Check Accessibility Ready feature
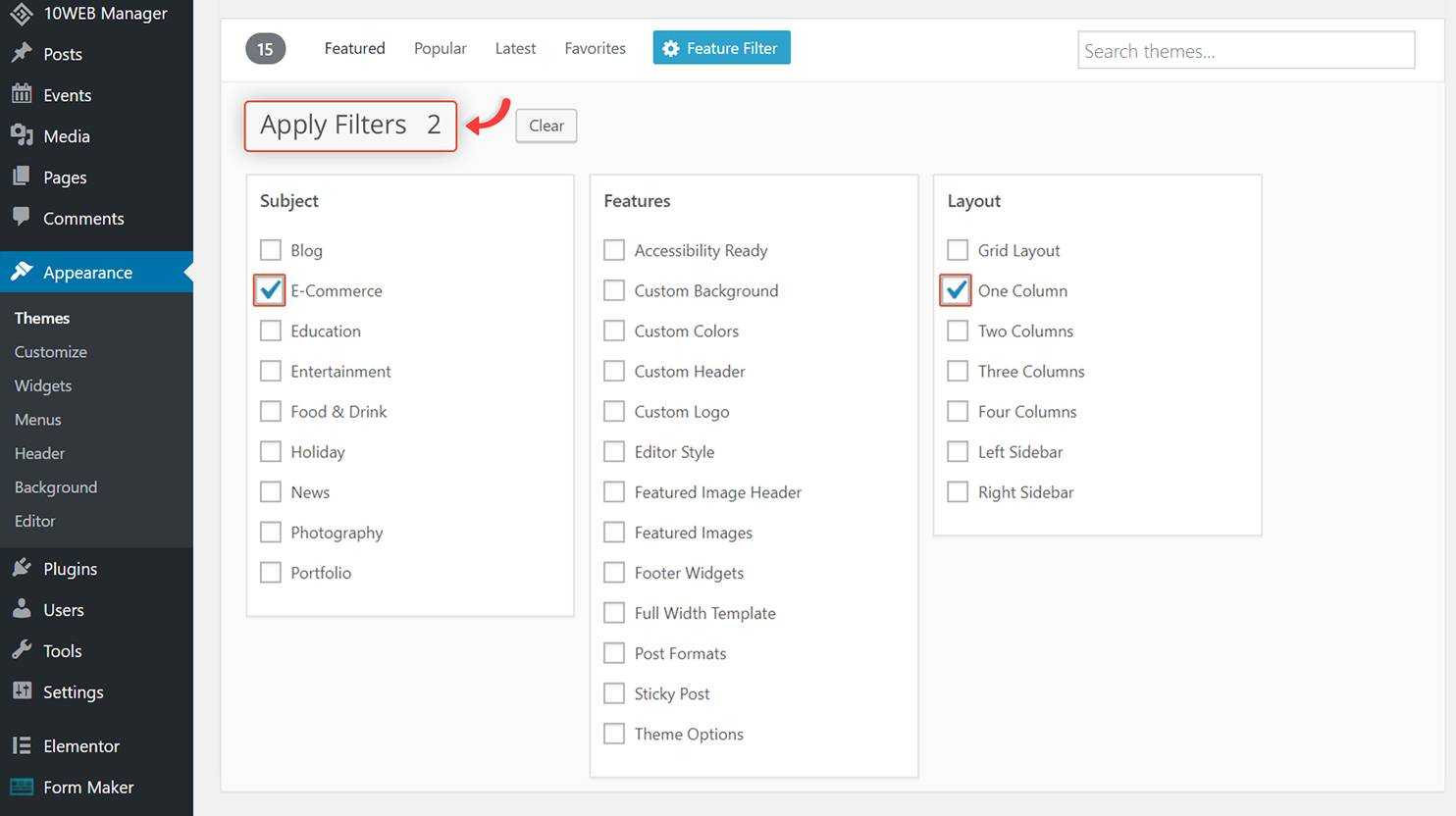1456x816 pixels. [x=614, y=250]
